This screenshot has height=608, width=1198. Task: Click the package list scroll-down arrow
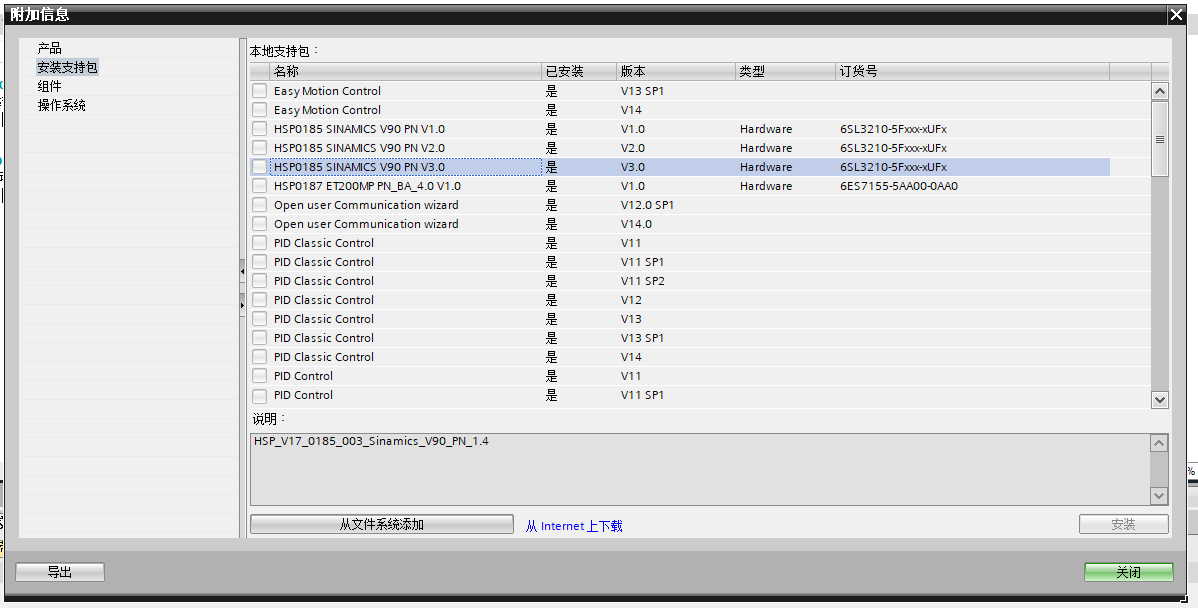(x=1160, y=399)
